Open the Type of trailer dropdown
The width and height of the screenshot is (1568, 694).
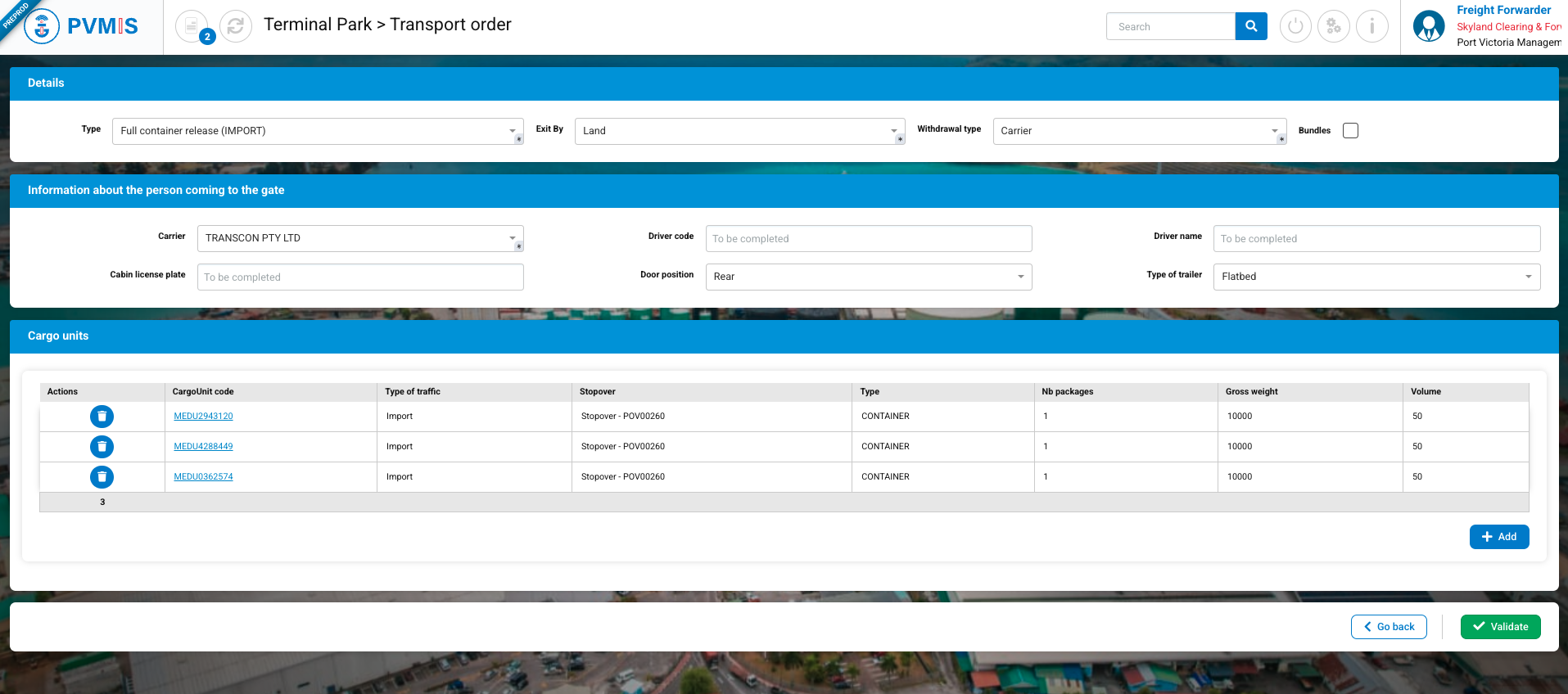coord(1376,277)
